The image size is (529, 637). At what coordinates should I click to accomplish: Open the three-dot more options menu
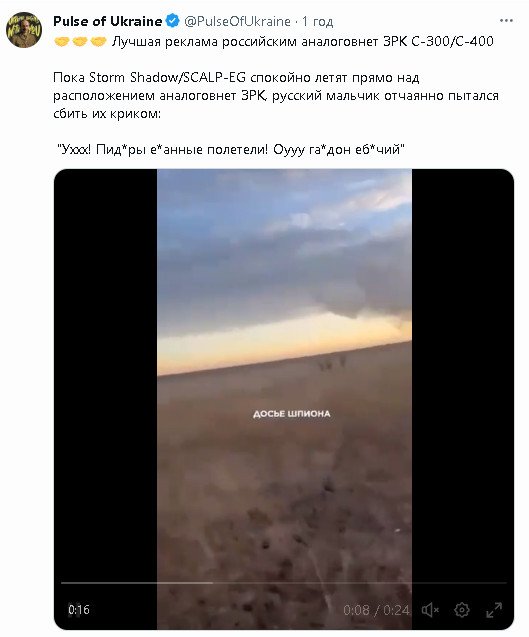click(506, 21)
